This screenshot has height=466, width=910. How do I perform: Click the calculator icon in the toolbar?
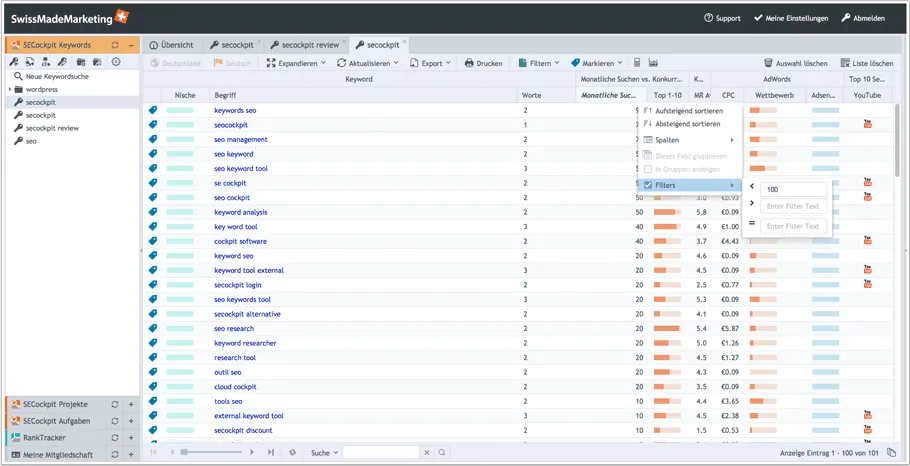click(x=638, y=63)
